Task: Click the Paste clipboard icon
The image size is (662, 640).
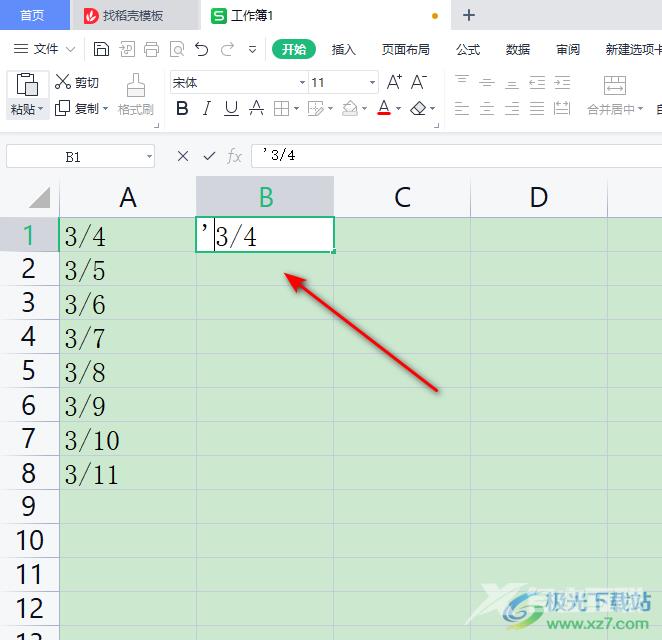Action: (x=27, y=85)
